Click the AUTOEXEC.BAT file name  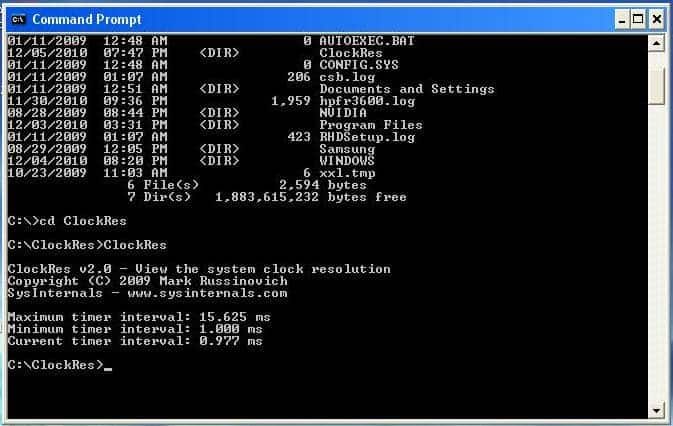pyautogui.click(x=367, y=41)
